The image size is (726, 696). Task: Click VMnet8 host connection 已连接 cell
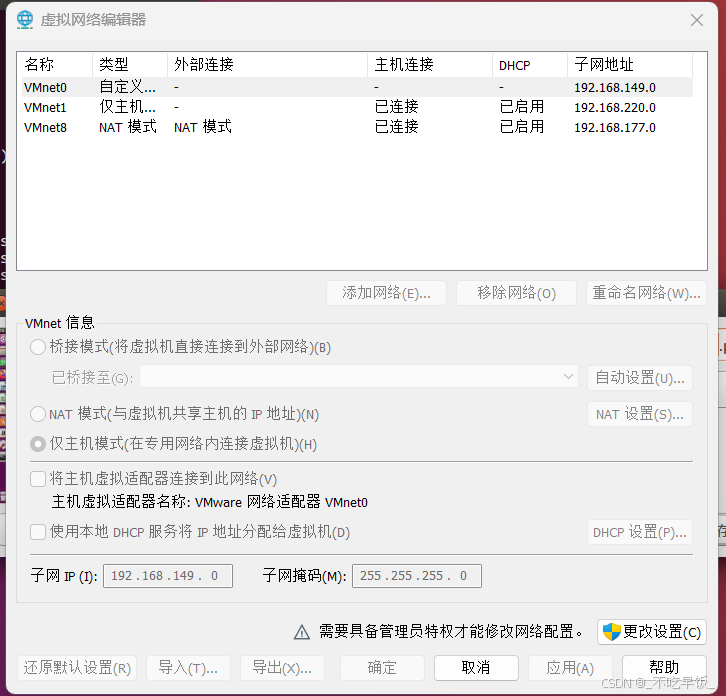[396, 127]
